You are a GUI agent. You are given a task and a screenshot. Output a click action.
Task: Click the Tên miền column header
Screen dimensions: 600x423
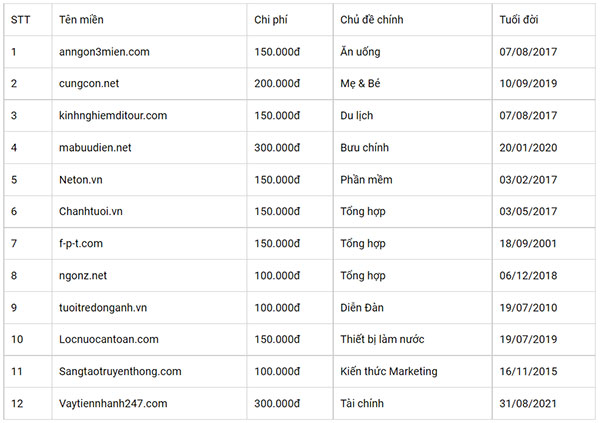point(81,20)
